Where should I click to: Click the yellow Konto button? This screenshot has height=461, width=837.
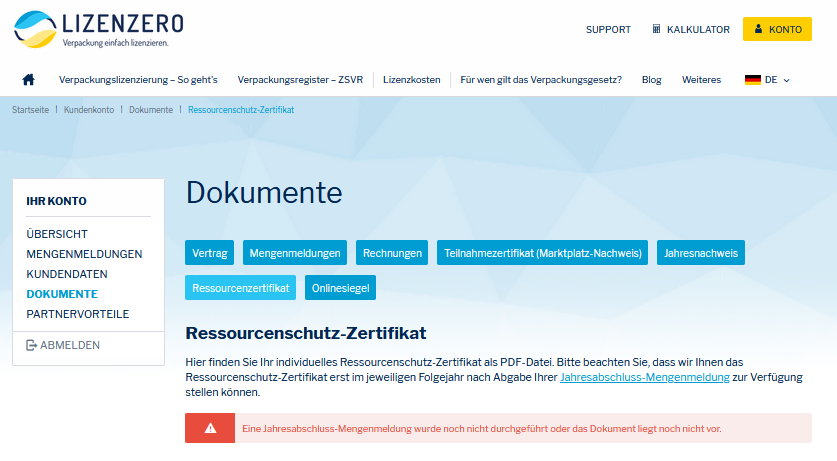point(777,29)
